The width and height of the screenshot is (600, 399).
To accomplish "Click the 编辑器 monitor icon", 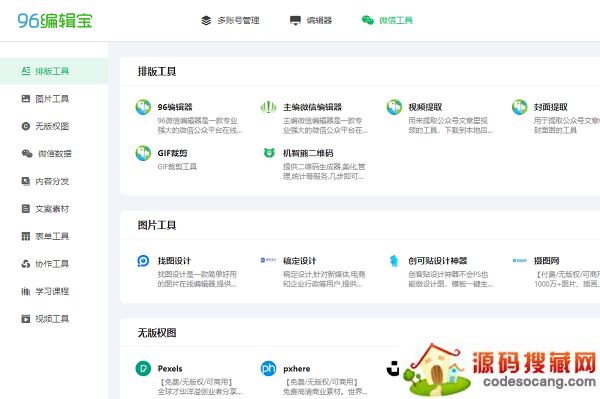I will [x=295, y=20].
